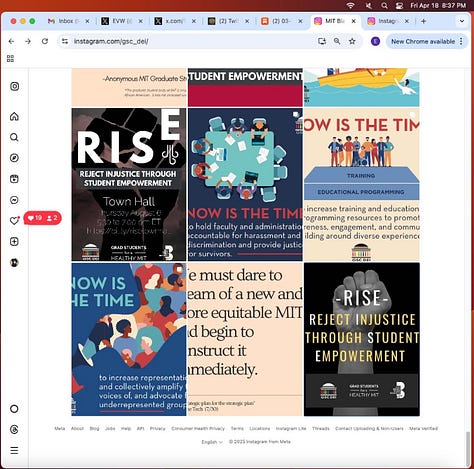Open the 'dare to dream' quote post

tap(245, 339)
